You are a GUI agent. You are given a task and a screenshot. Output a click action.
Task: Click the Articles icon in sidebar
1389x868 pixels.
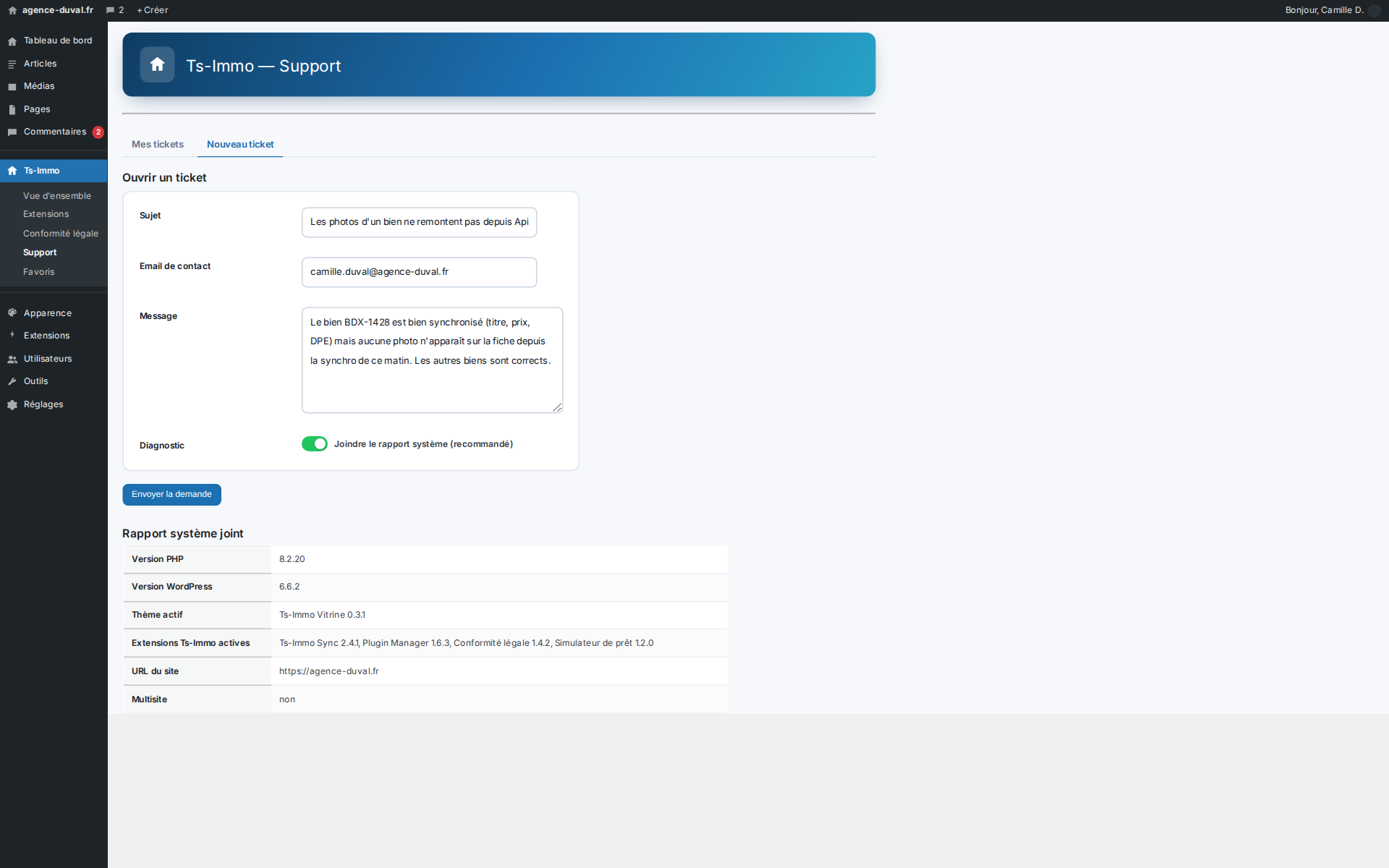(x=12, y=64)
